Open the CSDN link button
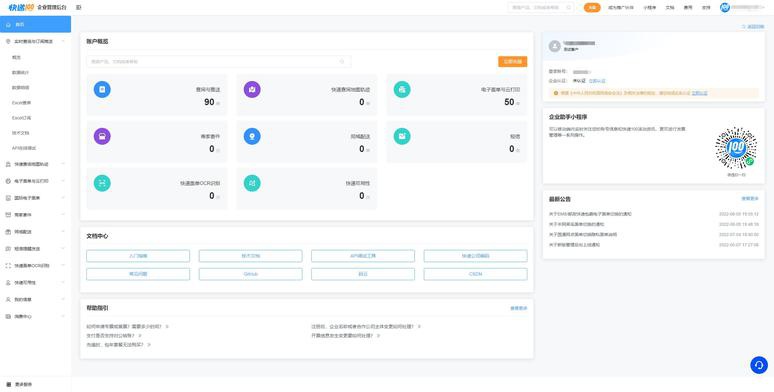This screenshot has width=774, height=392. click(x=475, y=274)
